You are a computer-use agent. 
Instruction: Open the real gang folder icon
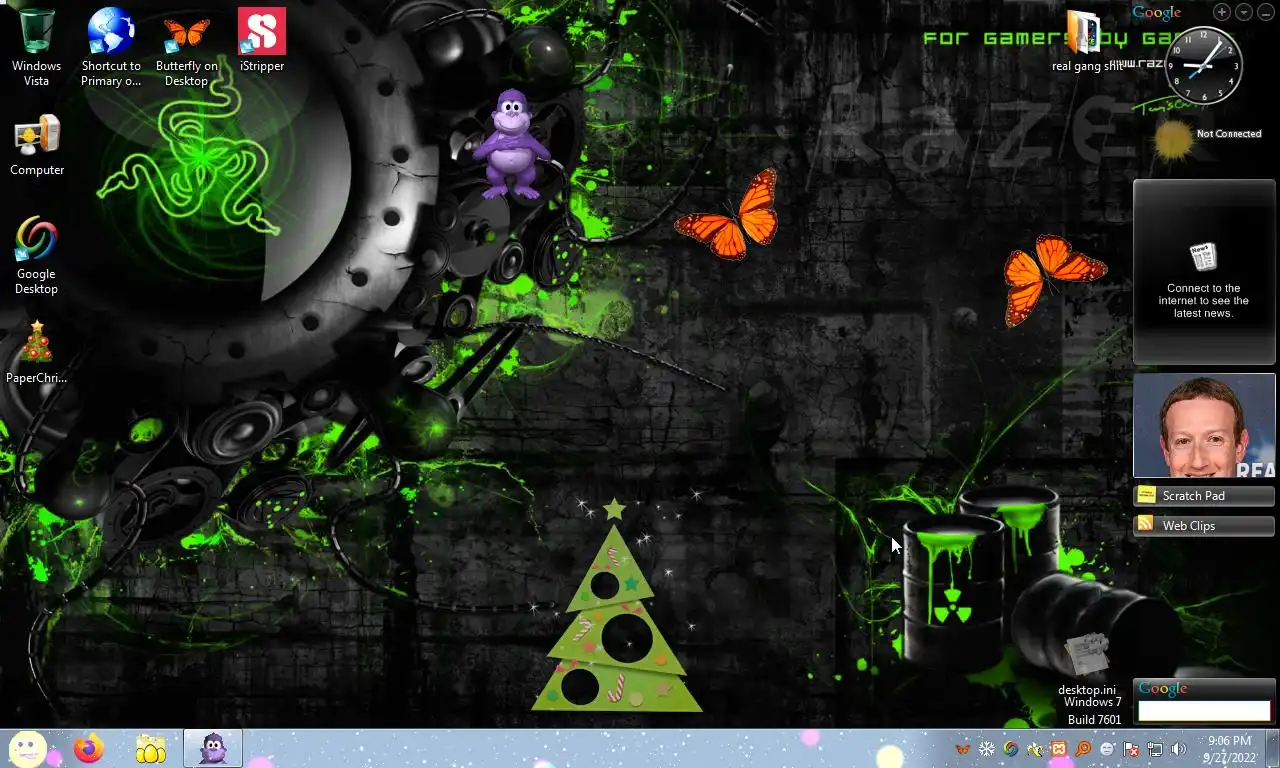pos(1086,42)
